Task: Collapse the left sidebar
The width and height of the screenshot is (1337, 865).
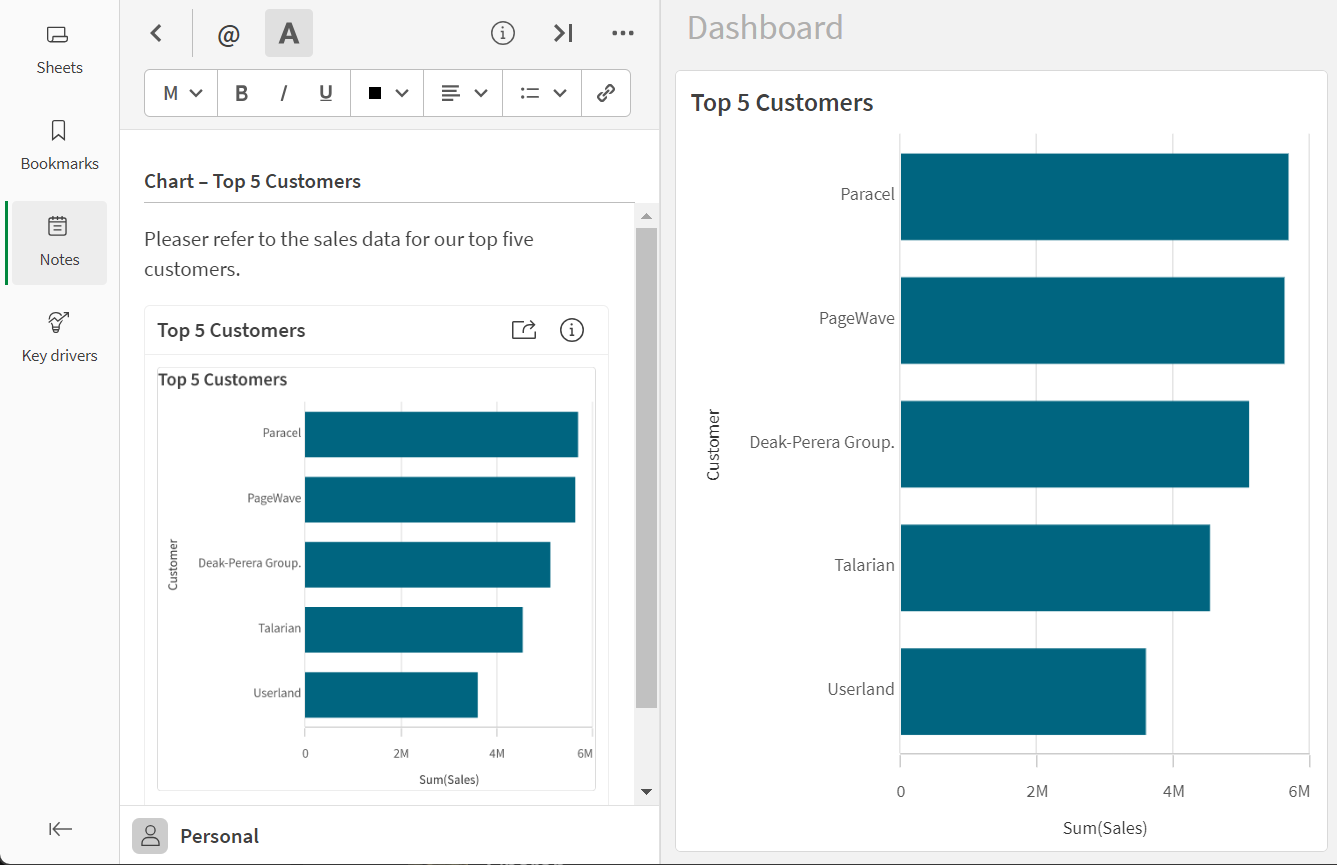Action: [x=61, y=828]
